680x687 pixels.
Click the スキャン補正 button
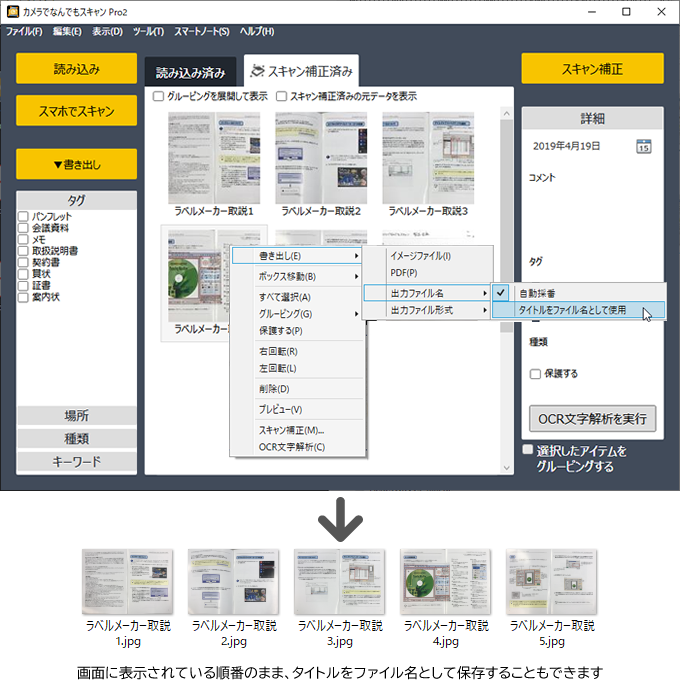click(592, 69)
